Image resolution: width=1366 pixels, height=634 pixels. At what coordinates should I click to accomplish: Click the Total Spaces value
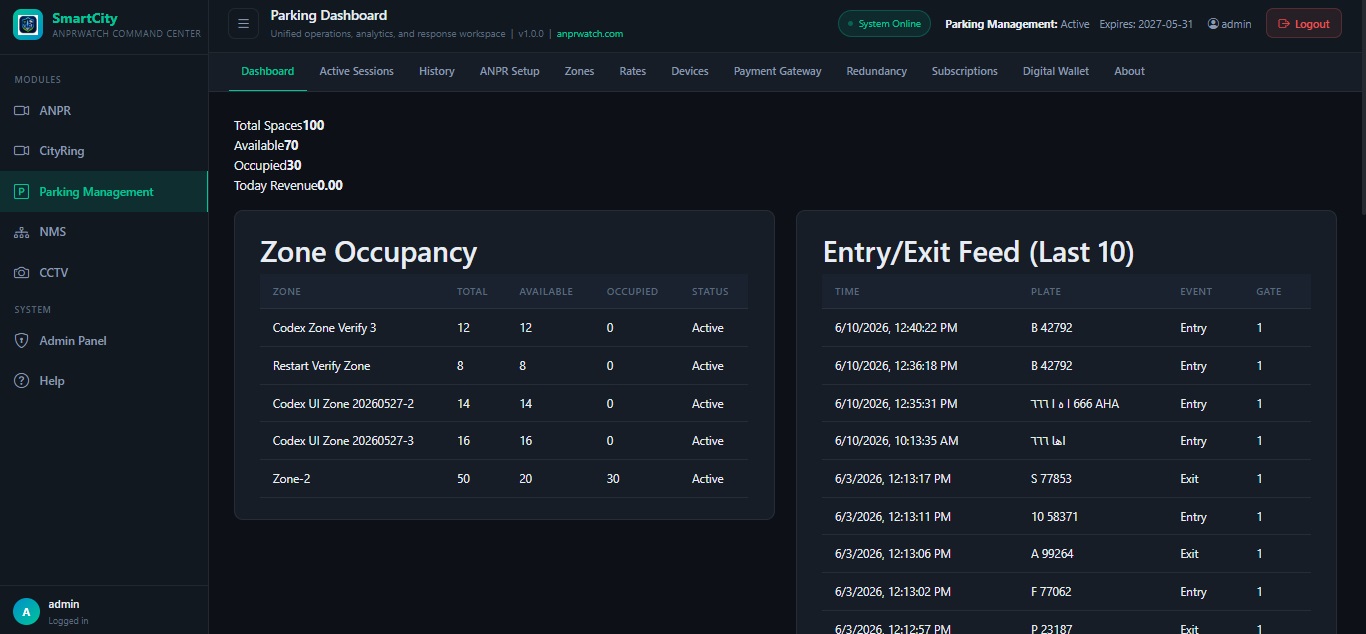(314, 126)
